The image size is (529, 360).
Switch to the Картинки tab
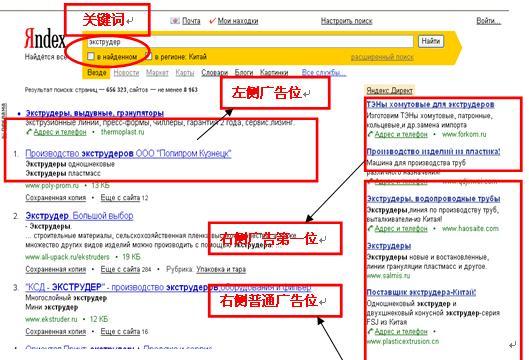pos(274,73)
